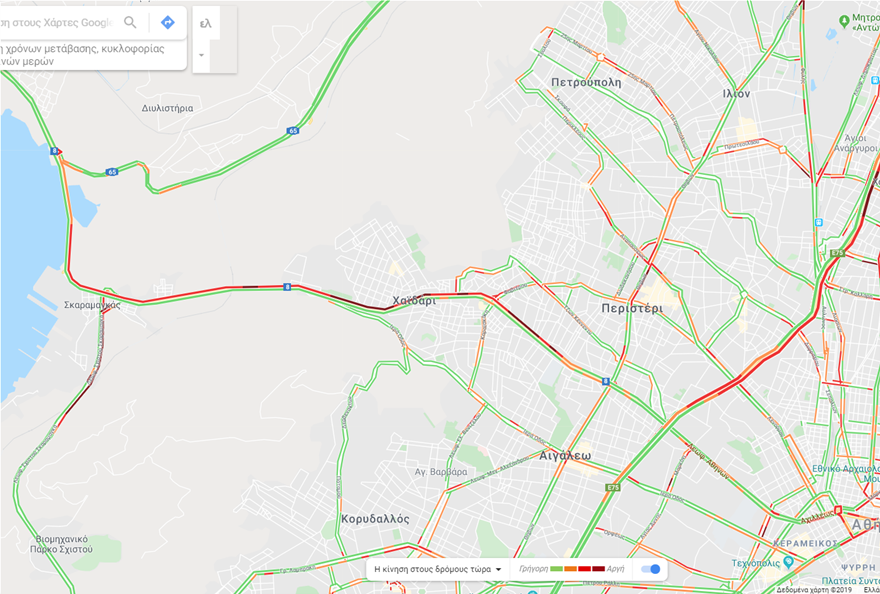This screenshot has height=594, width=880.
Task: Open the 'Η κίνηση στους δρόμους τώρα' dropdown
Action: click(438, 569)
